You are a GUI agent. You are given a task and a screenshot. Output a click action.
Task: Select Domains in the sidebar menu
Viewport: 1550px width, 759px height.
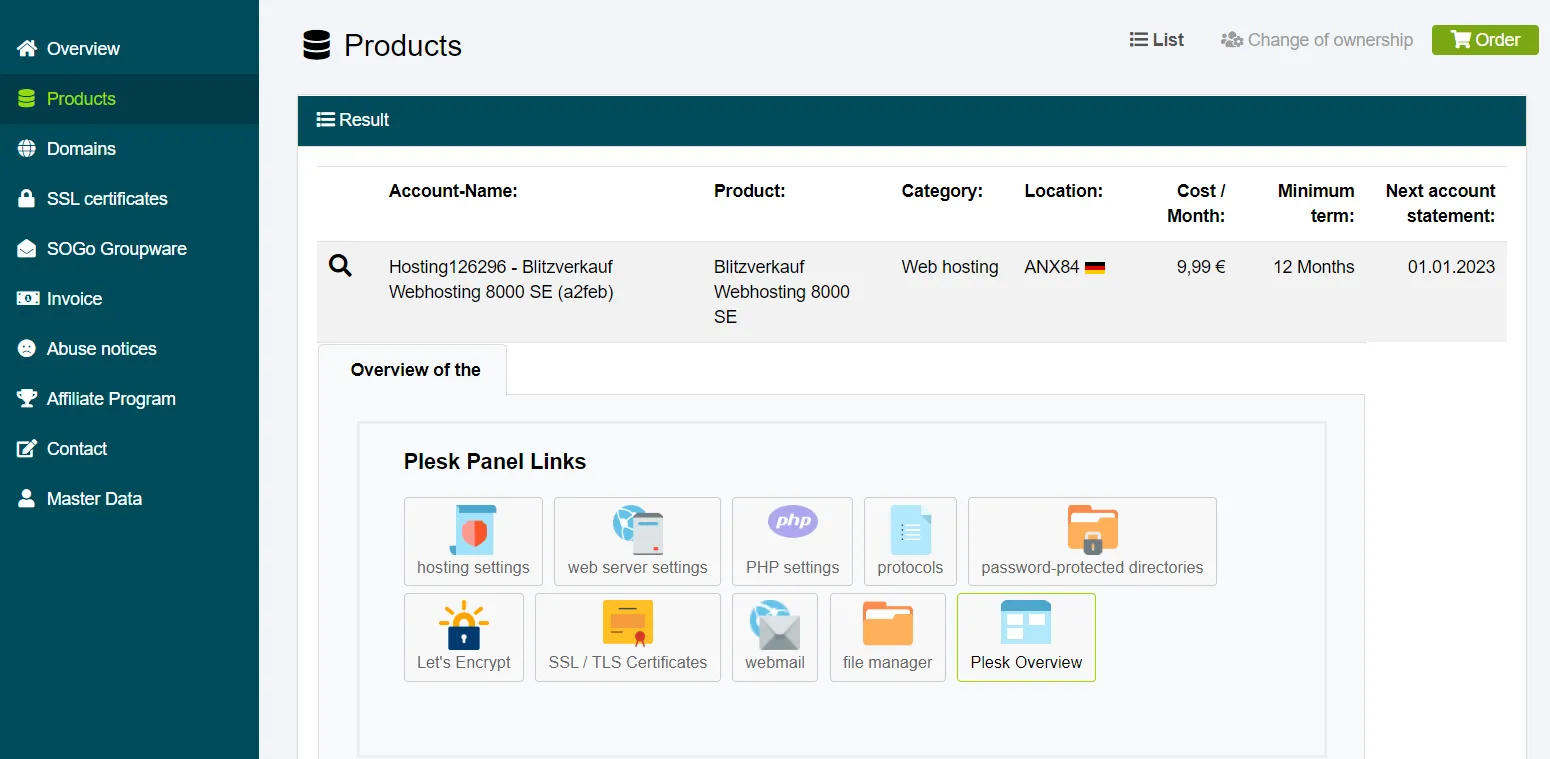click(x=129, y=149)
